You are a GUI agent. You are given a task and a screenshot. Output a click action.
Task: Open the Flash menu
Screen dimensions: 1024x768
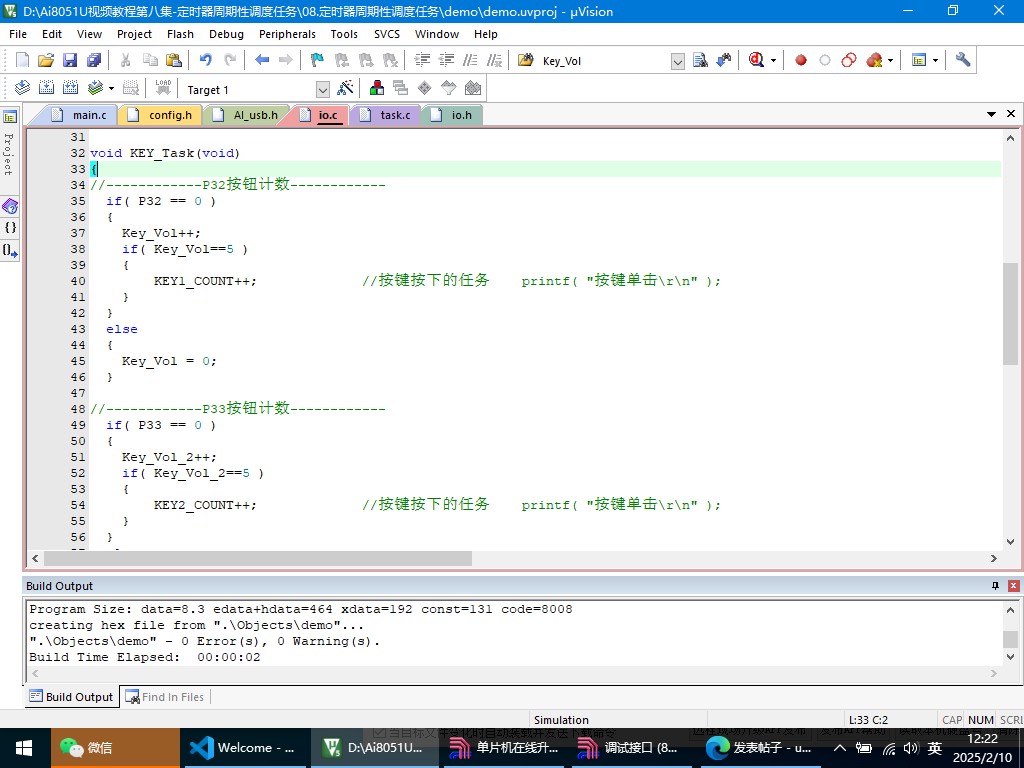click(180, 34)
